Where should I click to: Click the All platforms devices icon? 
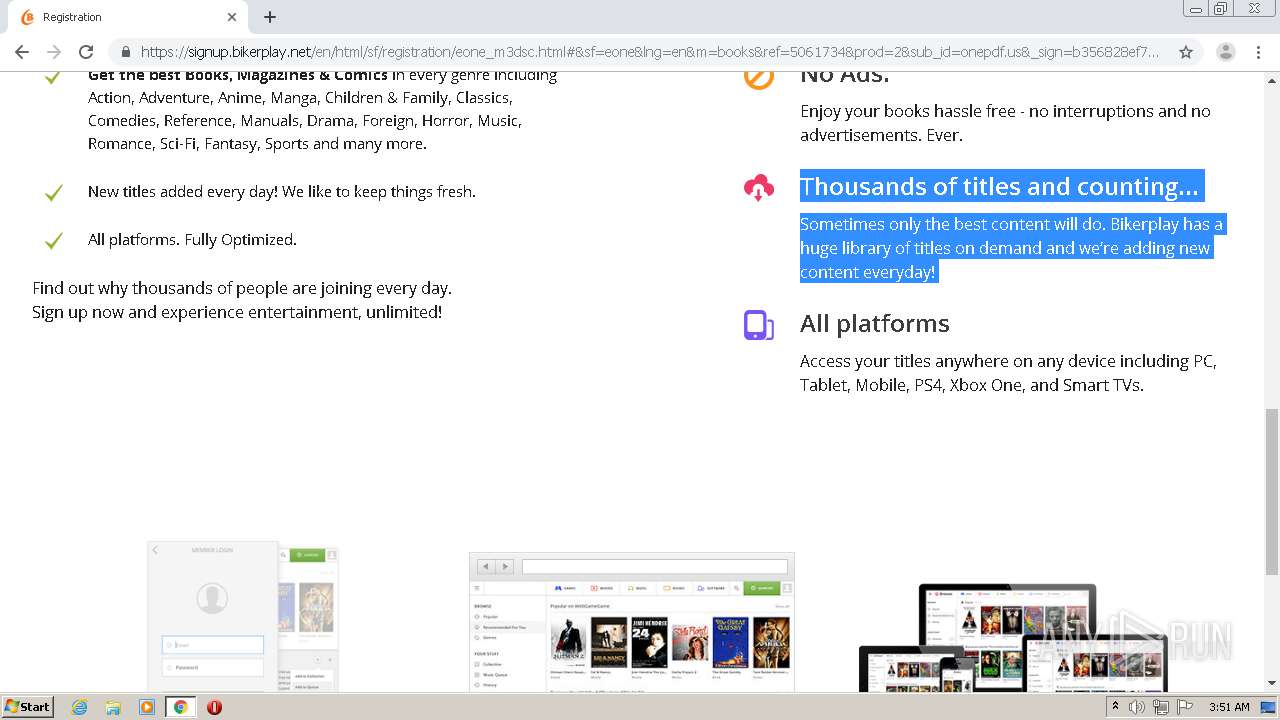point(759,325)
